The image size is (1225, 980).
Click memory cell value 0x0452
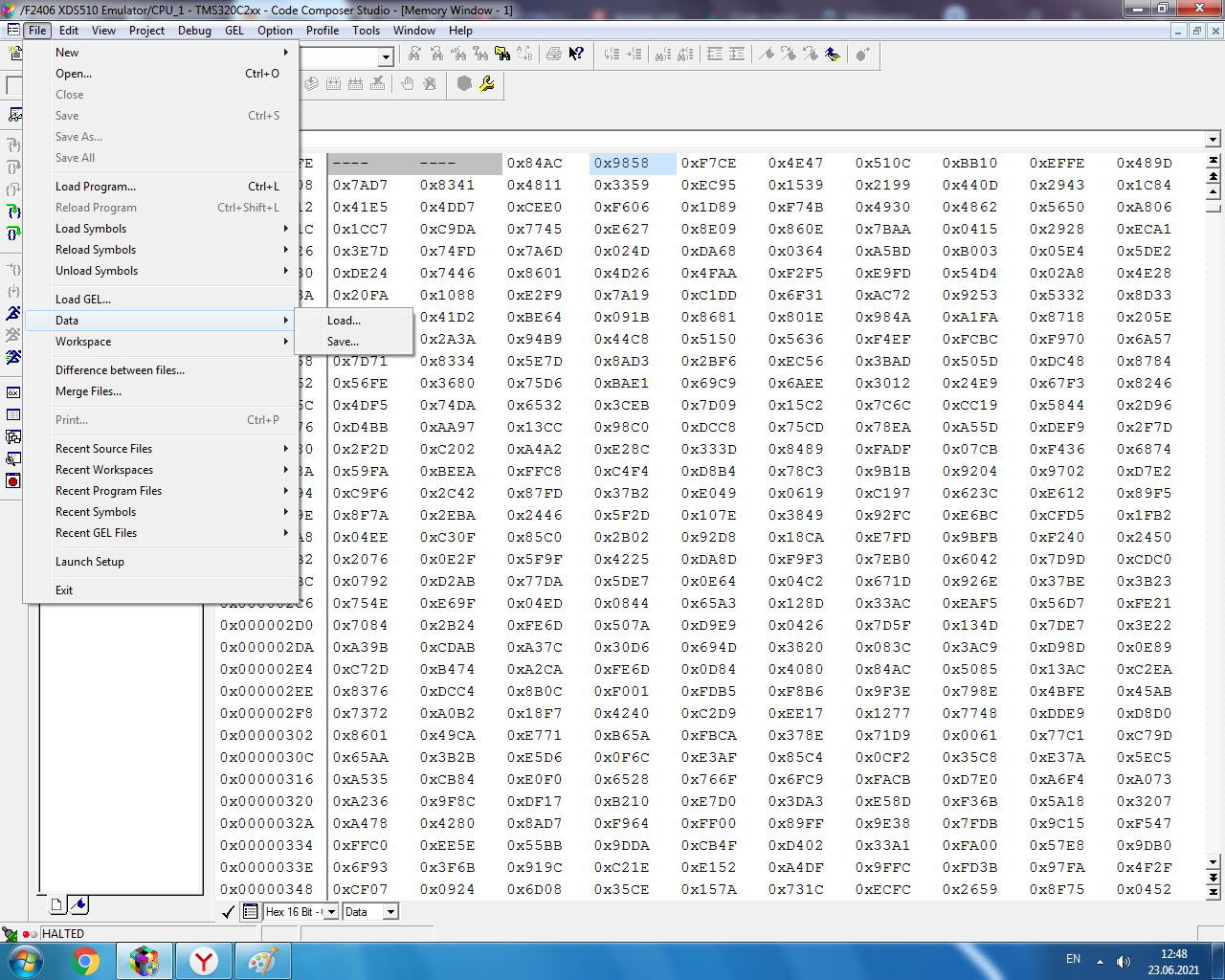point(1145,890)
